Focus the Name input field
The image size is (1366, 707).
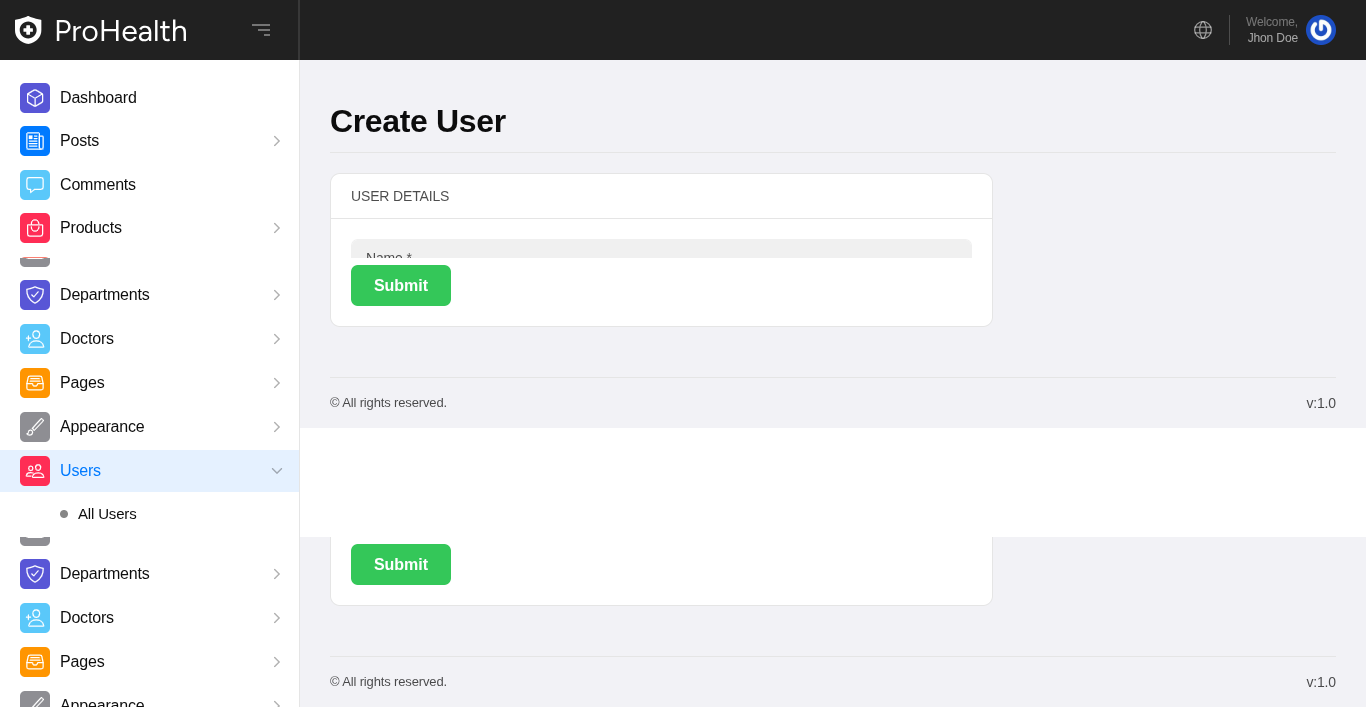click(x=661, y=249)
